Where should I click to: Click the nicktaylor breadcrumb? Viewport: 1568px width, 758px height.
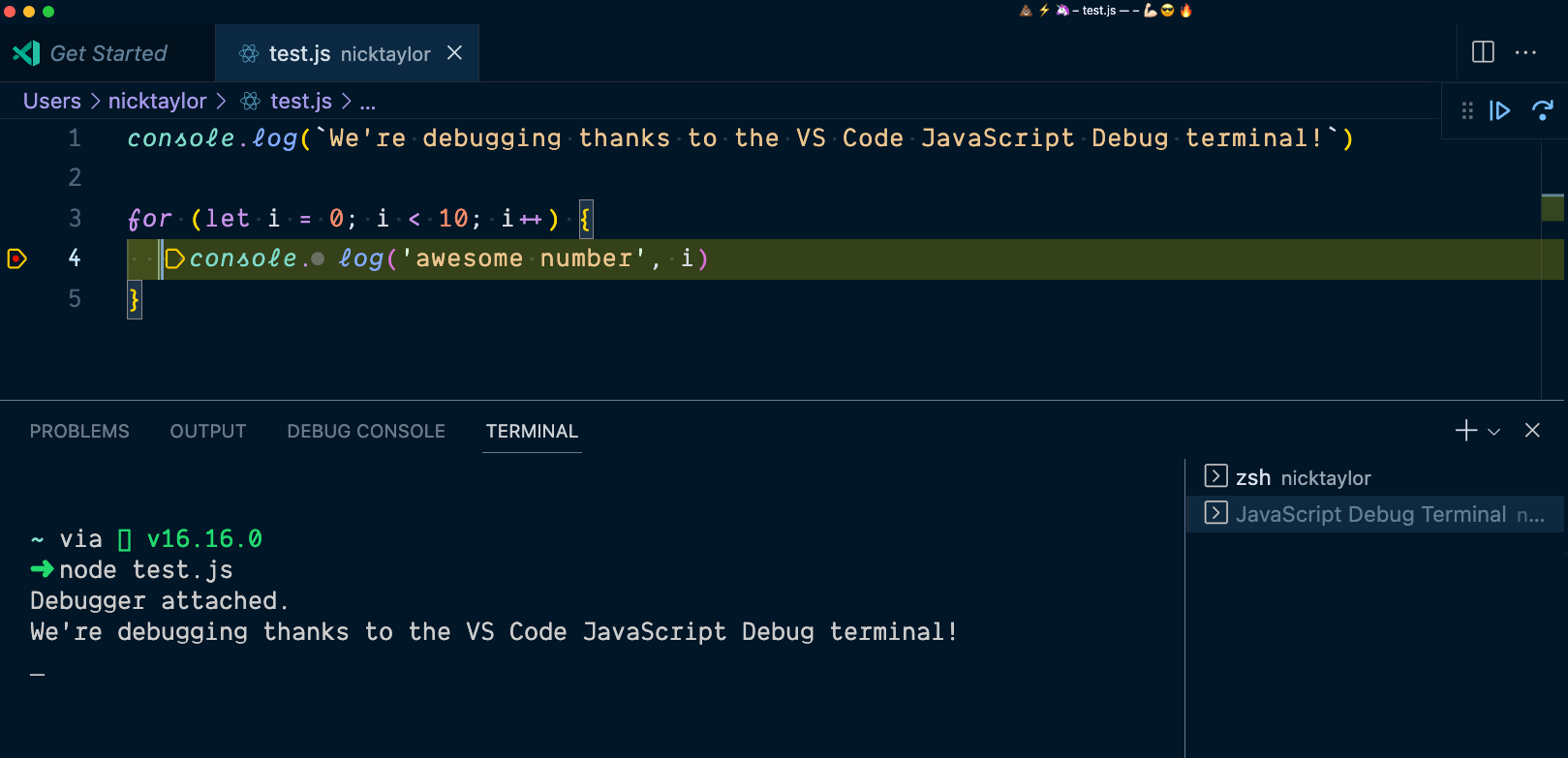tap(157, 101)
